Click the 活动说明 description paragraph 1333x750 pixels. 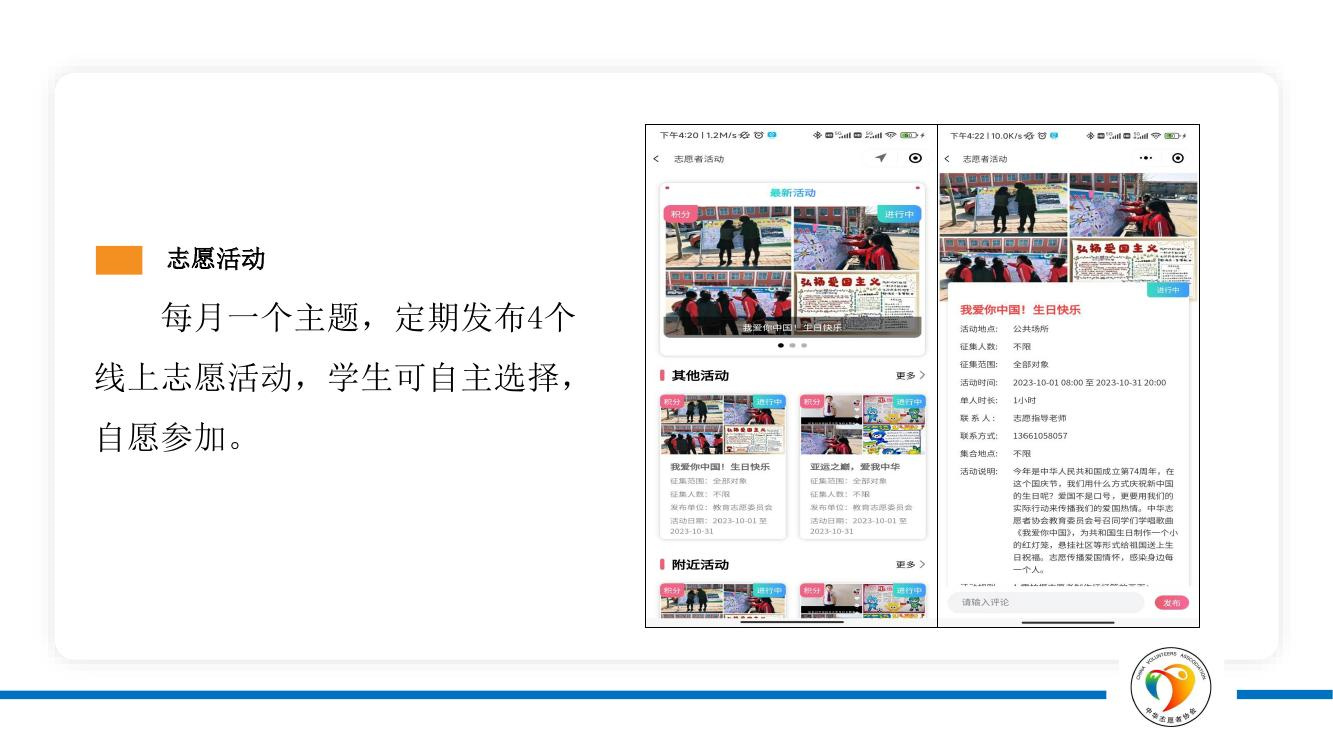[1095, 520]
